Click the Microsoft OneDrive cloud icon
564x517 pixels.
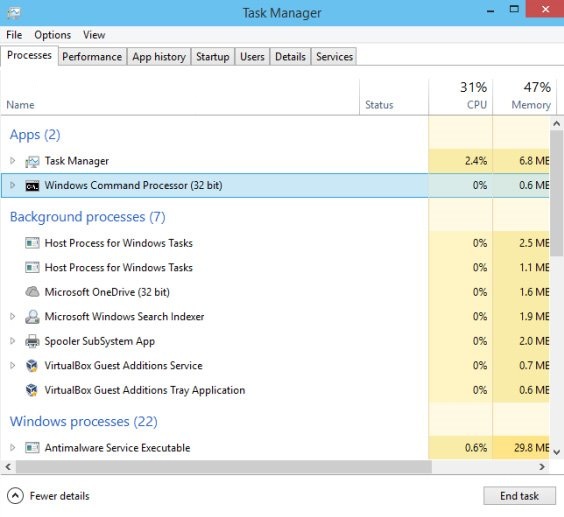click(32, 292)
